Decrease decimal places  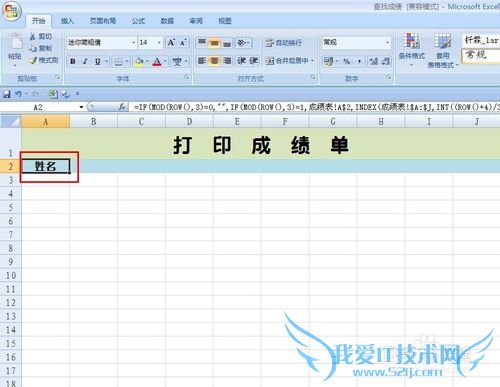point(386,61)
